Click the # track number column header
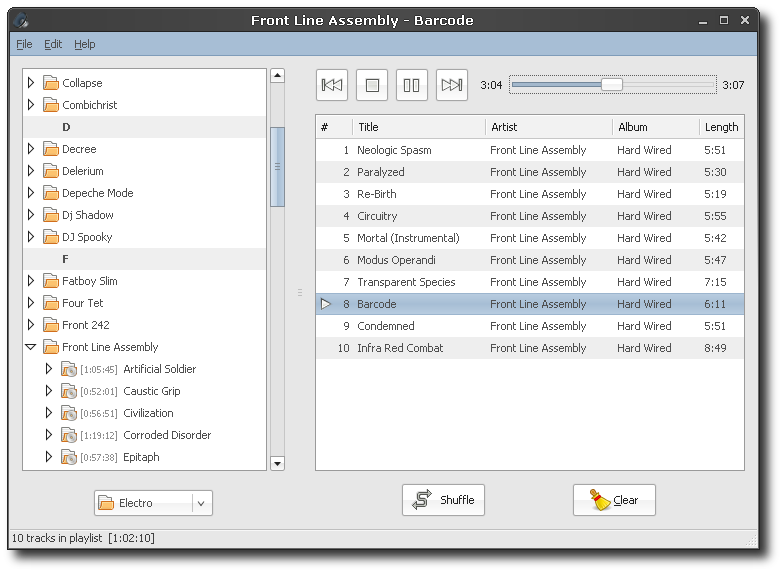This screenshot has height=573, width=783. pyautogui.click(x=334, y=127)
